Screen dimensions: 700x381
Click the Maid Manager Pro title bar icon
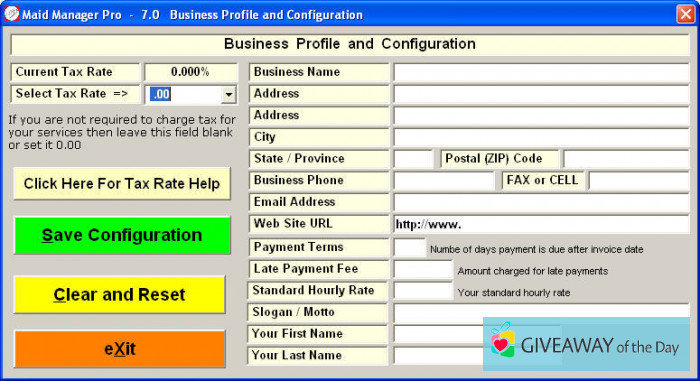[12, 14]
